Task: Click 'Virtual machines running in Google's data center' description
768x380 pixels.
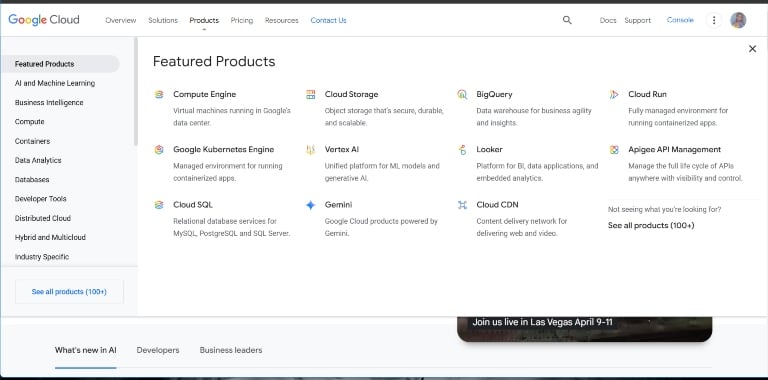Action: tap(232, 117)
